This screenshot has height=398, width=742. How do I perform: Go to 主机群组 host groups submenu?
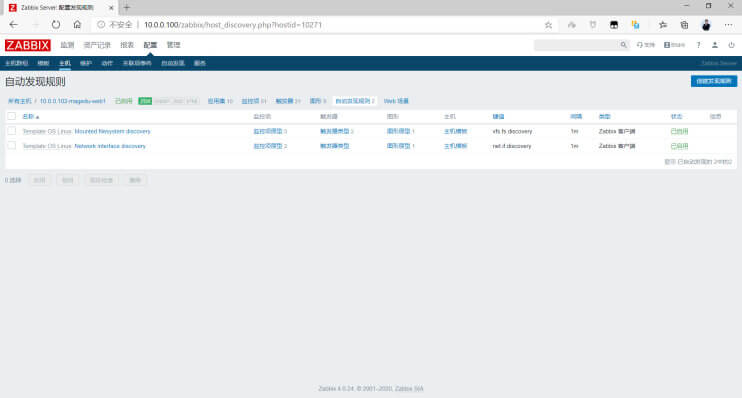coord(17,63)
